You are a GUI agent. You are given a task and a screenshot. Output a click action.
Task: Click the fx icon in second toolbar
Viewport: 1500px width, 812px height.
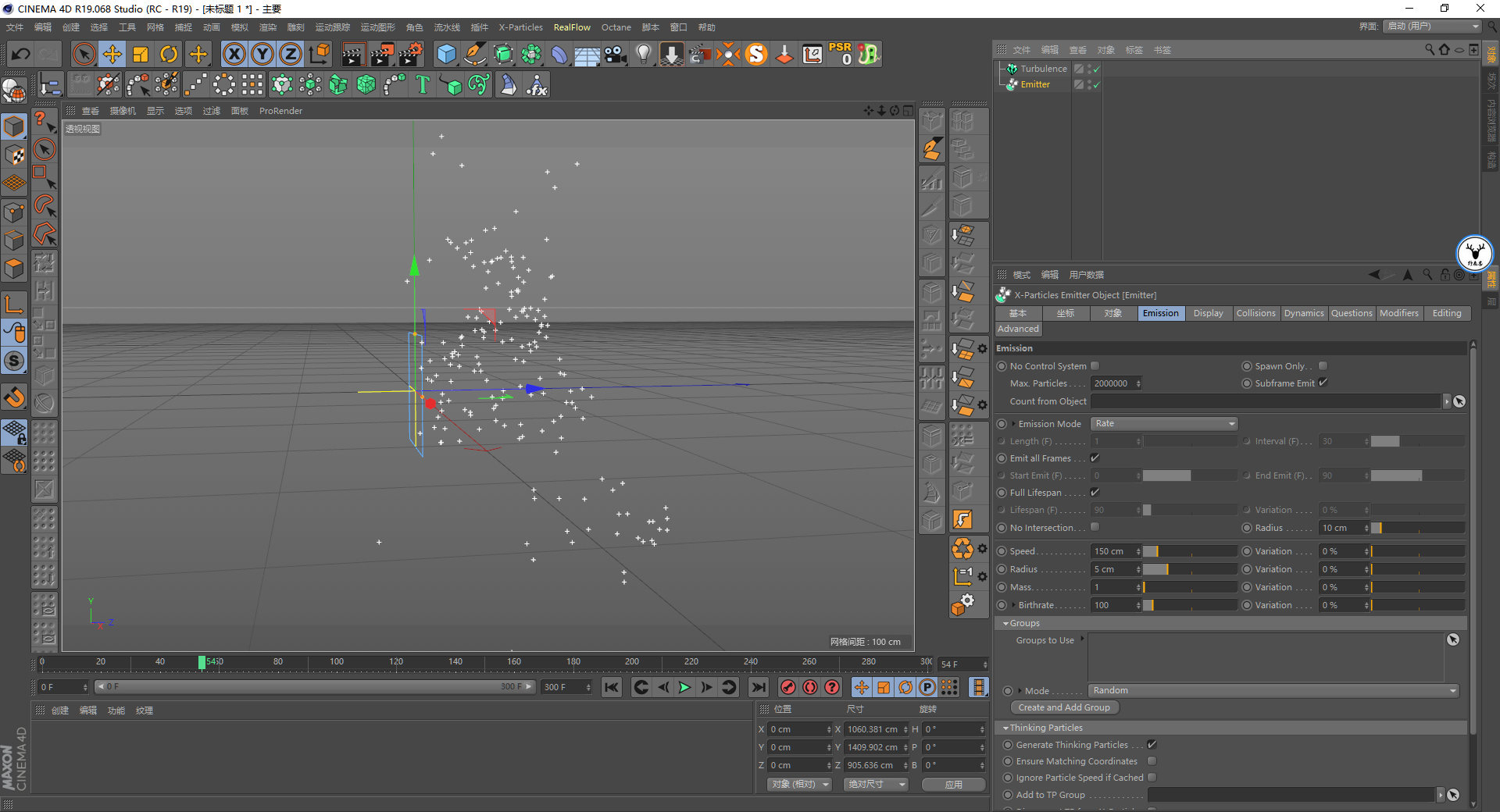pos(537,84)
